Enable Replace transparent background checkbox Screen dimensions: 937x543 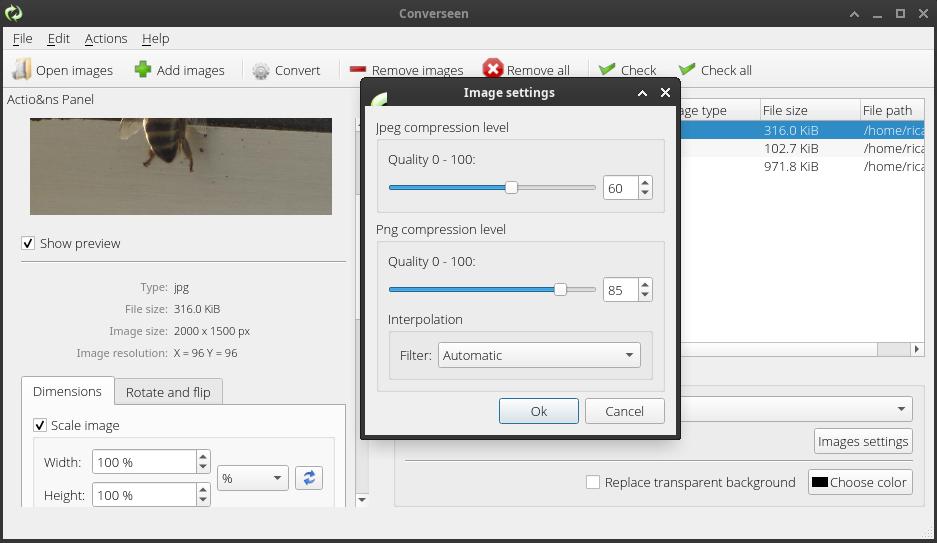coord(593,482)
